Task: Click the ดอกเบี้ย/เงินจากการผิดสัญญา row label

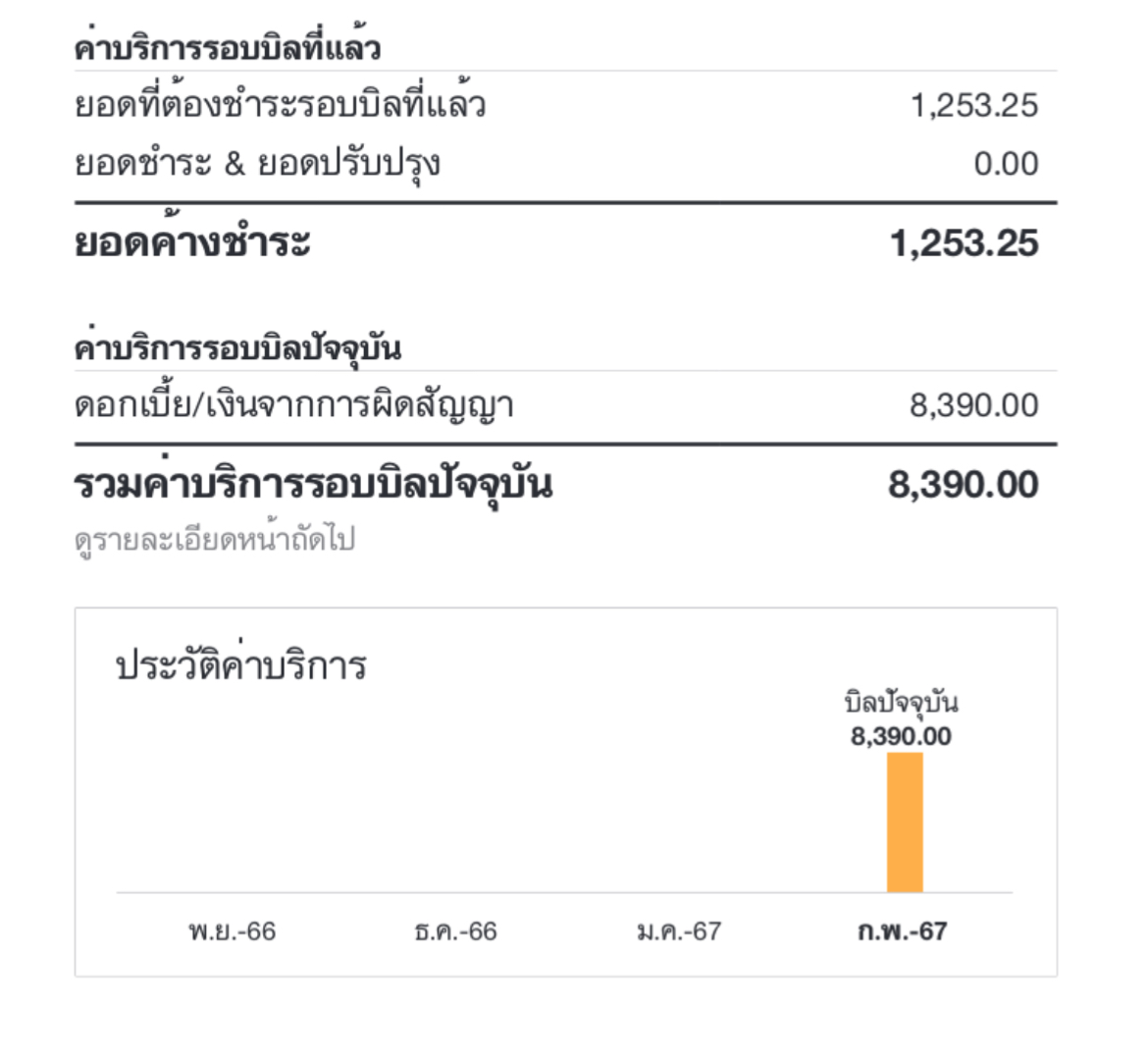Action: click(x=294, y=405)
